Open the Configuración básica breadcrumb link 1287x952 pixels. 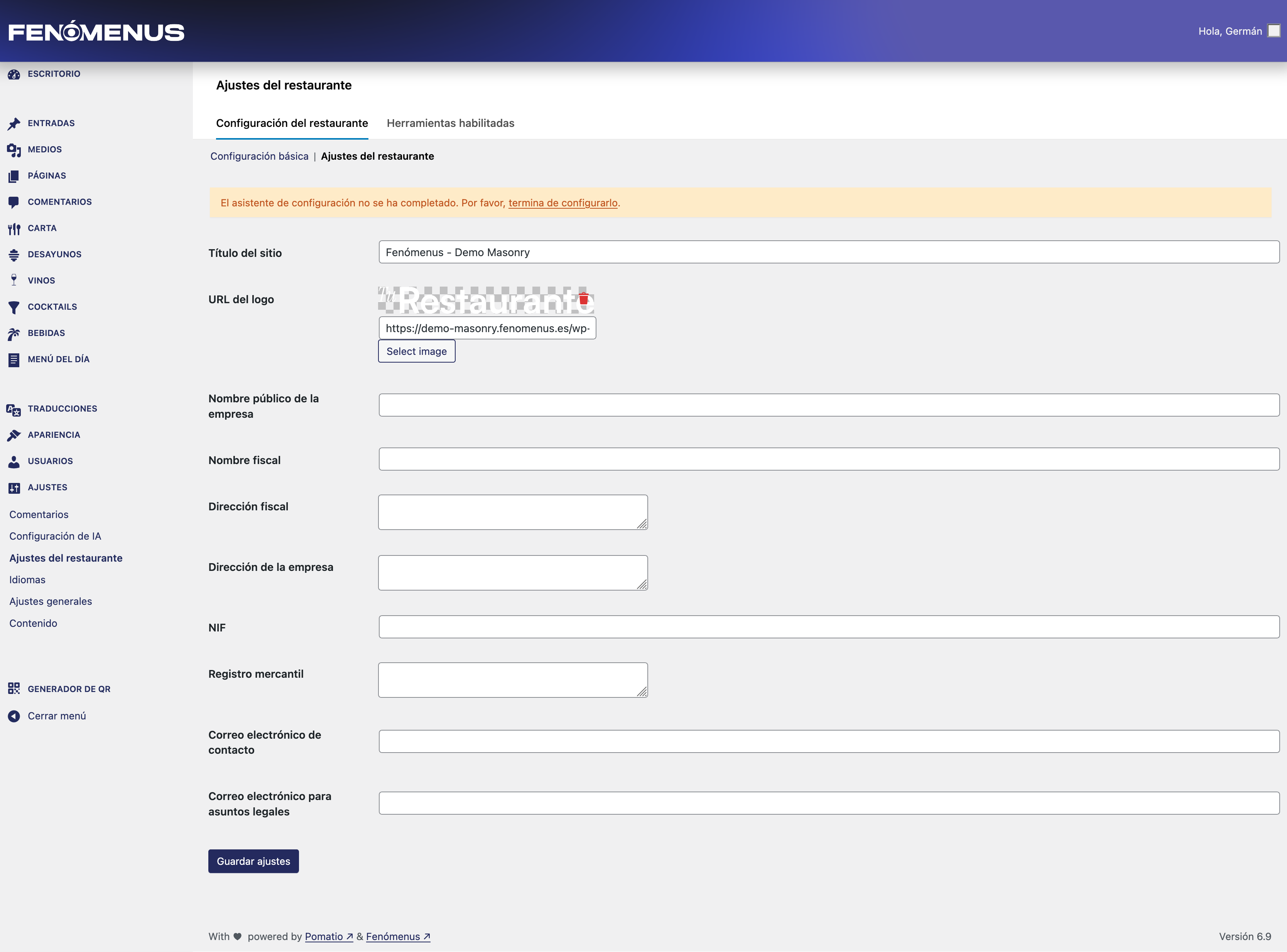259,156
